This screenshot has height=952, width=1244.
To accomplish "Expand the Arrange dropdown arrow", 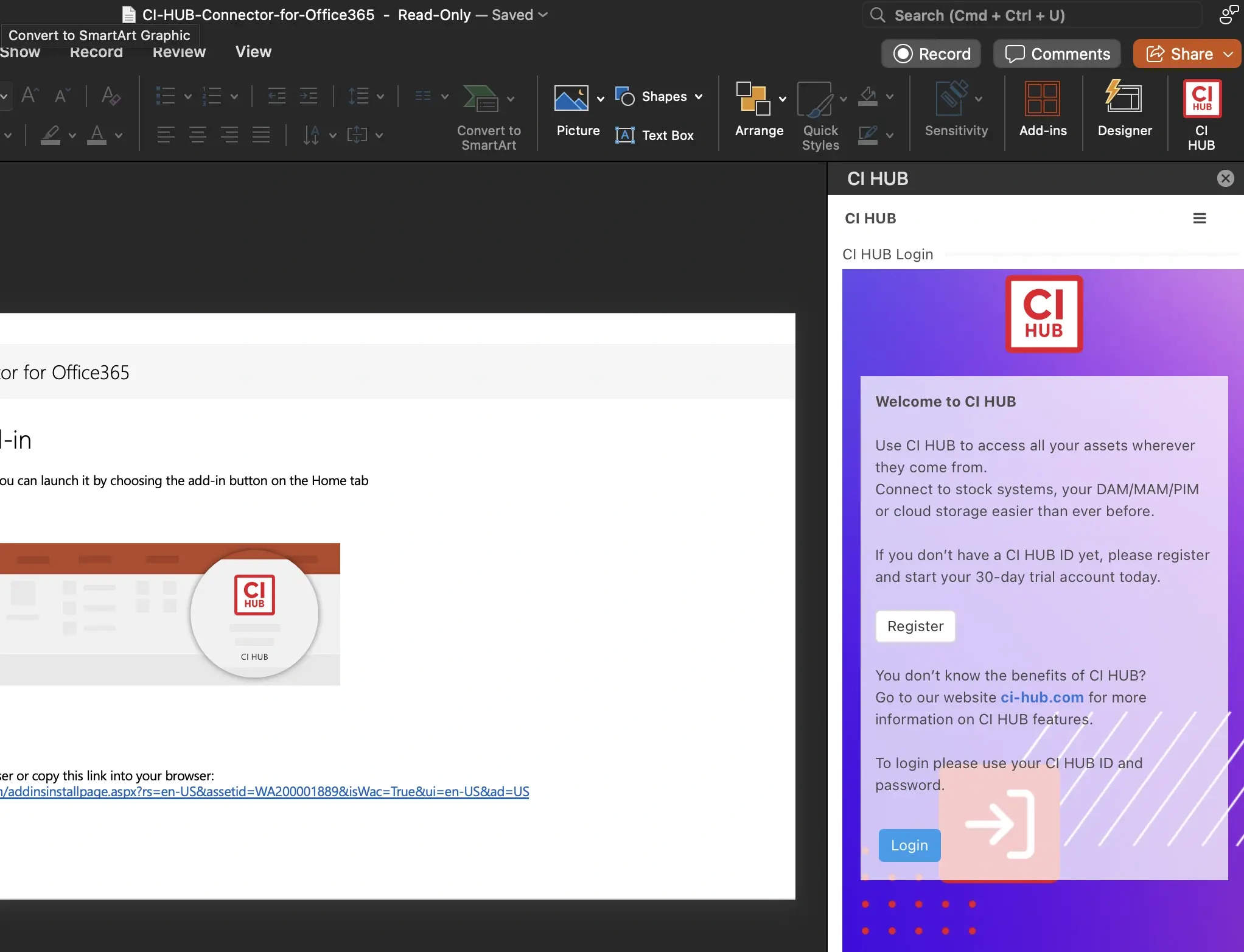I will [x=783, y=99].
